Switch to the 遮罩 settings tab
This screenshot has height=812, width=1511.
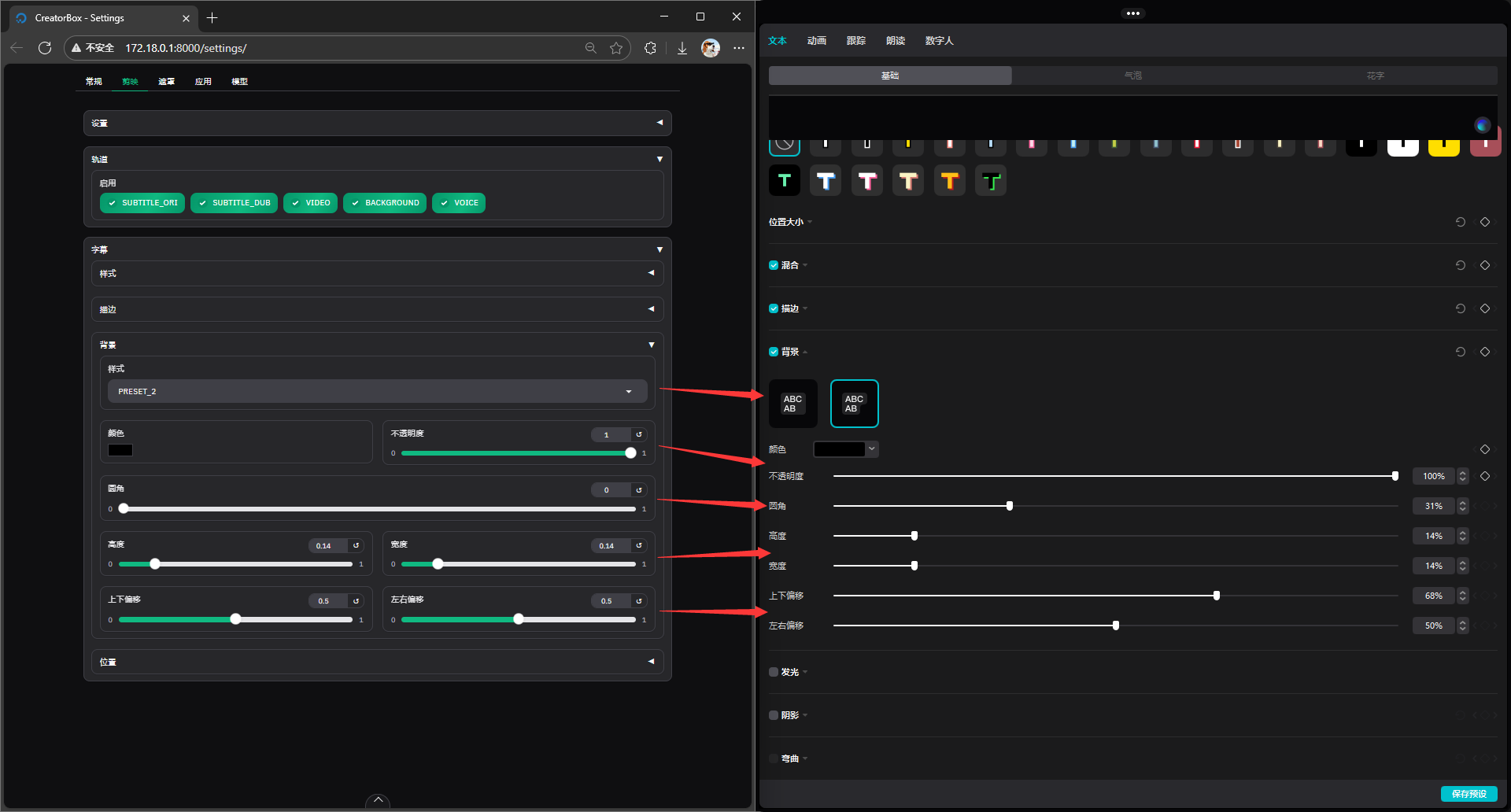click(166, 82)
